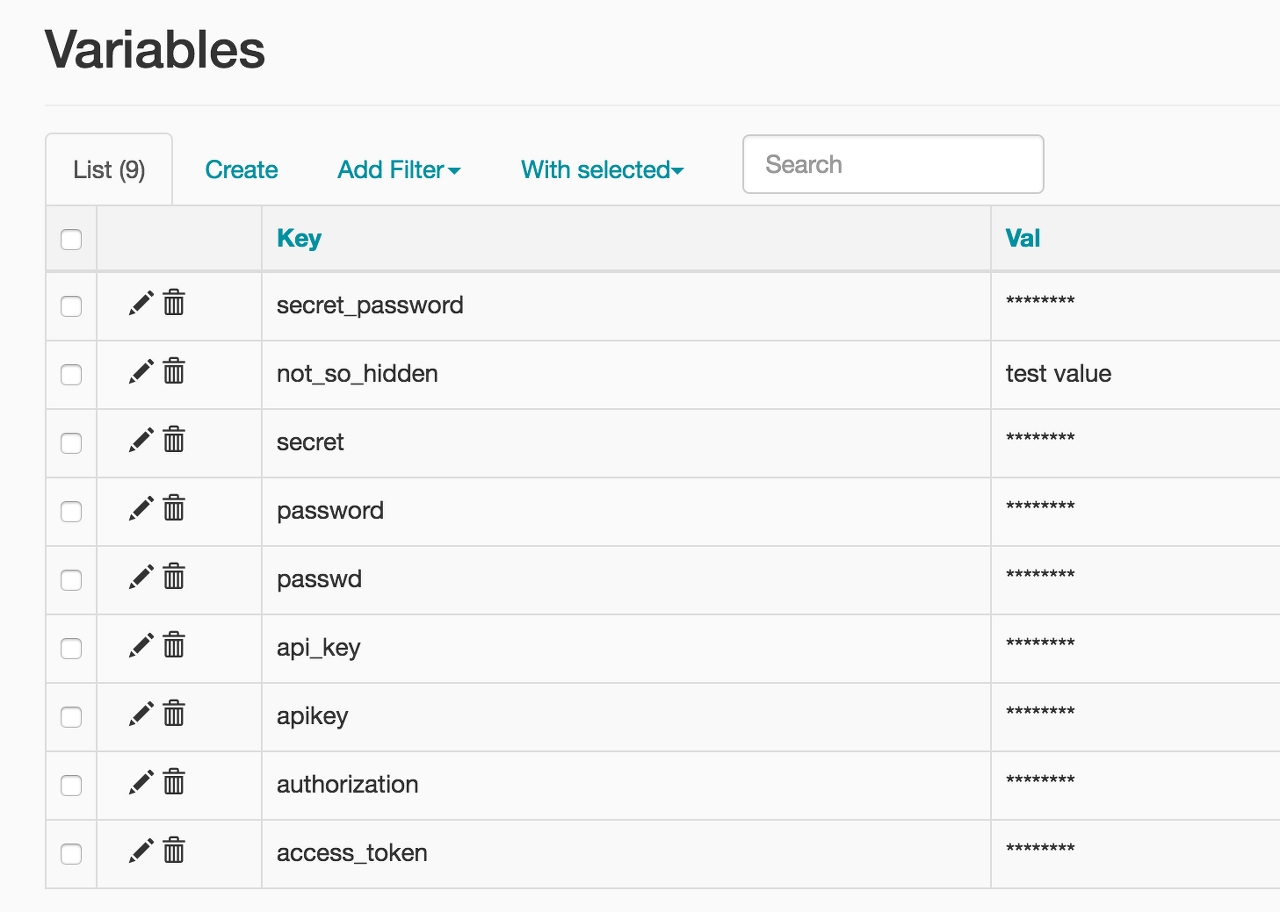Sort the table by Key column
This screenshot has width=1280, height=912.
(x=299, y=238)
